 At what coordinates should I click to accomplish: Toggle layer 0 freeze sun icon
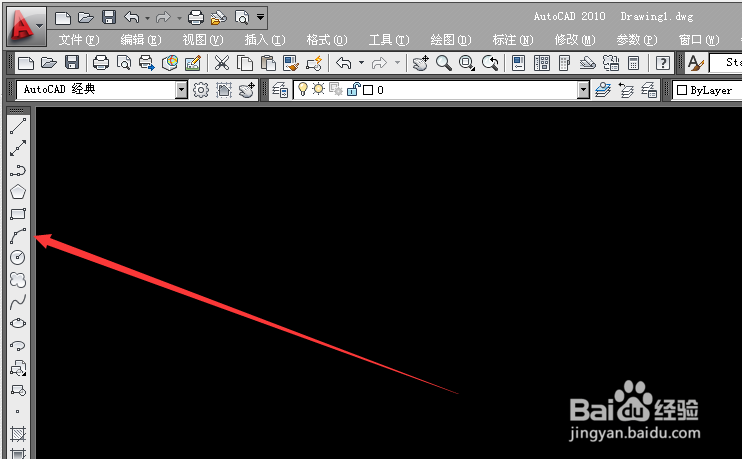318,89
